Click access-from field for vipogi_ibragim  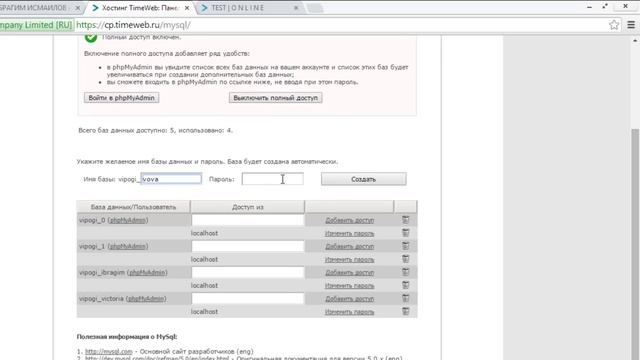coord(248,272)
